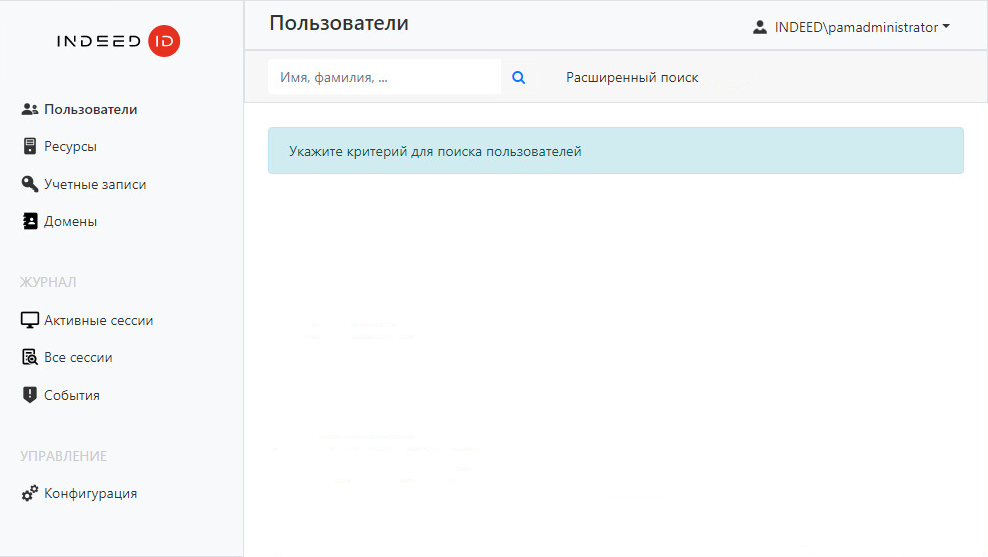Click the user avatar icon in header
The height and width of the screenshot is (557, 988).
760,27
